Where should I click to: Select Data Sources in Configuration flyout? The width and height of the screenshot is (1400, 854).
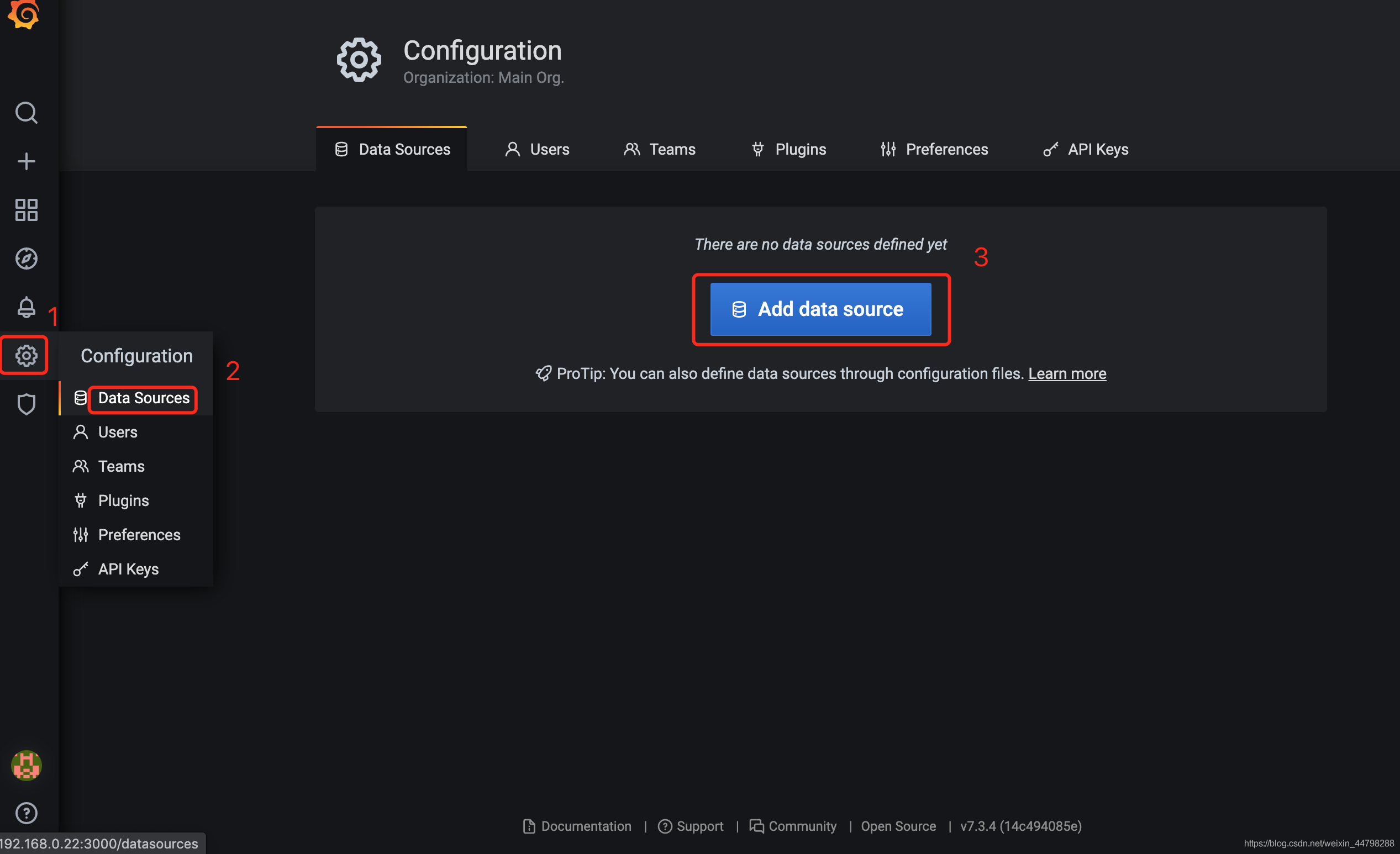(136, 398)
